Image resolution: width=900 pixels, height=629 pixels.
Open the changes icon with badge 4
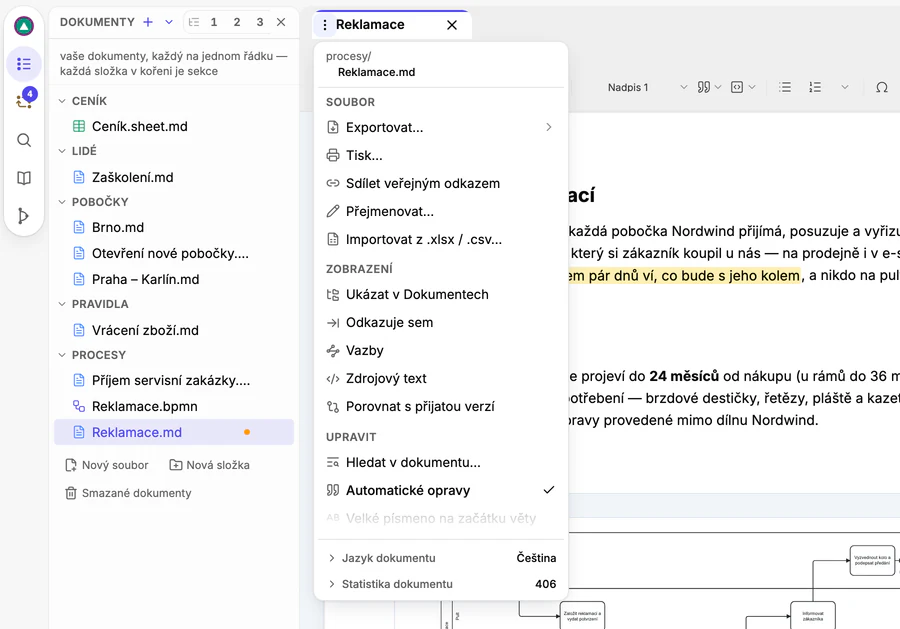pyautogui.click(x=24, y=100)
